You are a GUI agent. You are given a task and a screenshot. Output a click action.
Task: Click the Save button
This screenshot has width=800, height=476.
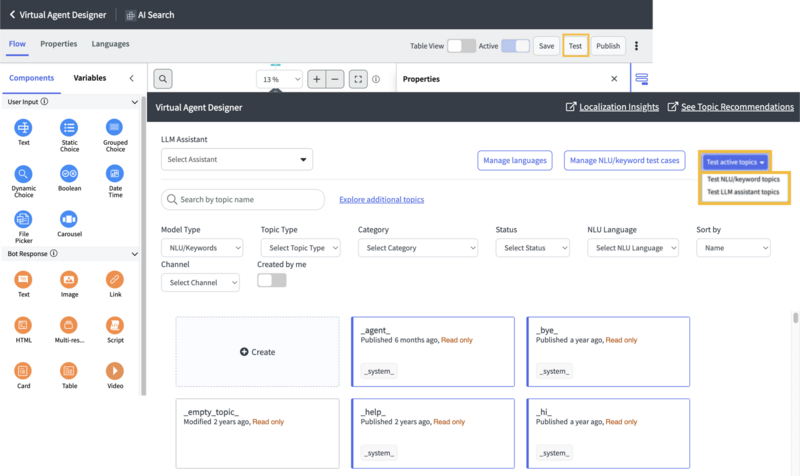546,46
